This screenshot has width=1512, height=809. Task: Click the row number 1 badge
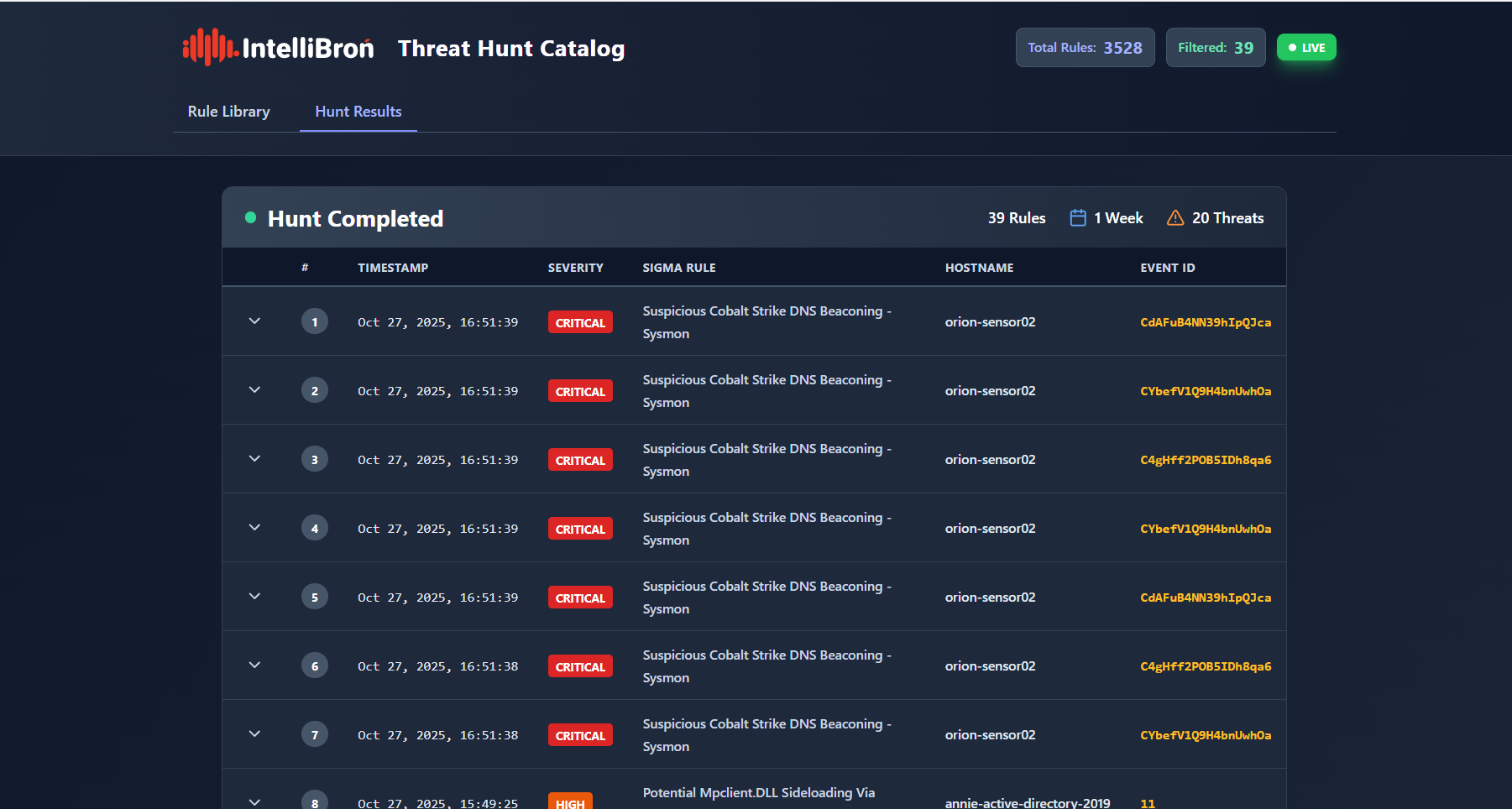click(315, 321)
